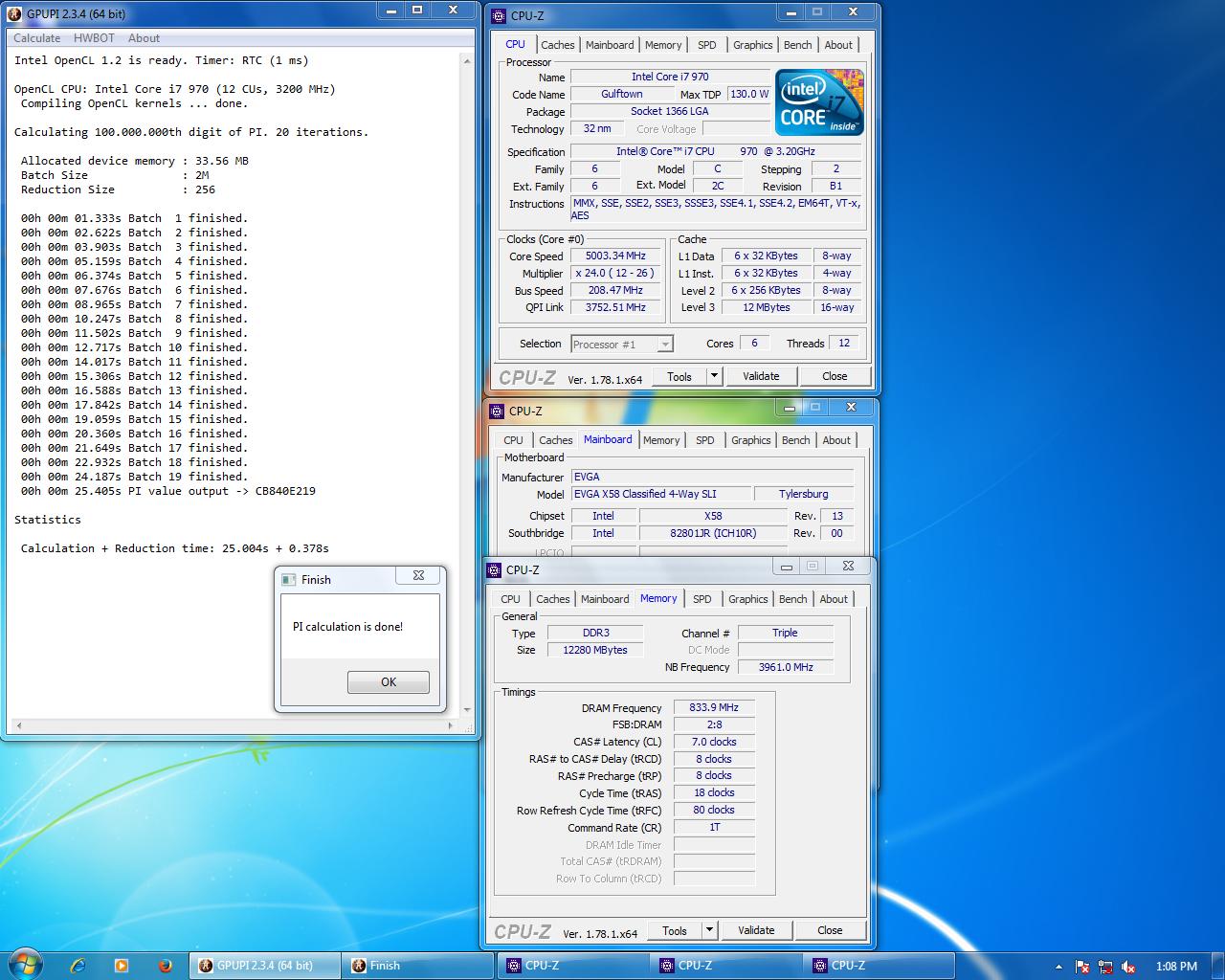Click the Action Center flag tray icon
The image size is (1225, 980).
pyautogui.click(x=1081, y=967)
